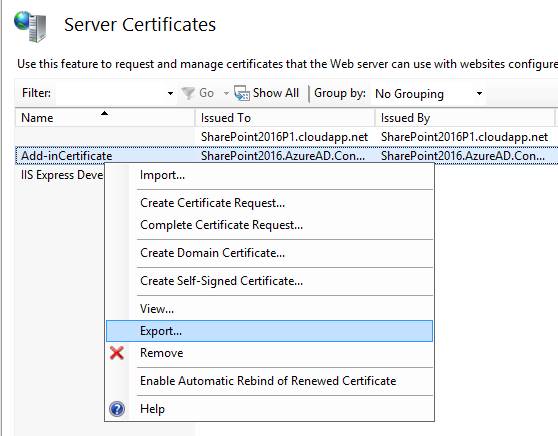Click the Show All button label
The width and height of the screenshot is (558, 436).
pos(276,93)
